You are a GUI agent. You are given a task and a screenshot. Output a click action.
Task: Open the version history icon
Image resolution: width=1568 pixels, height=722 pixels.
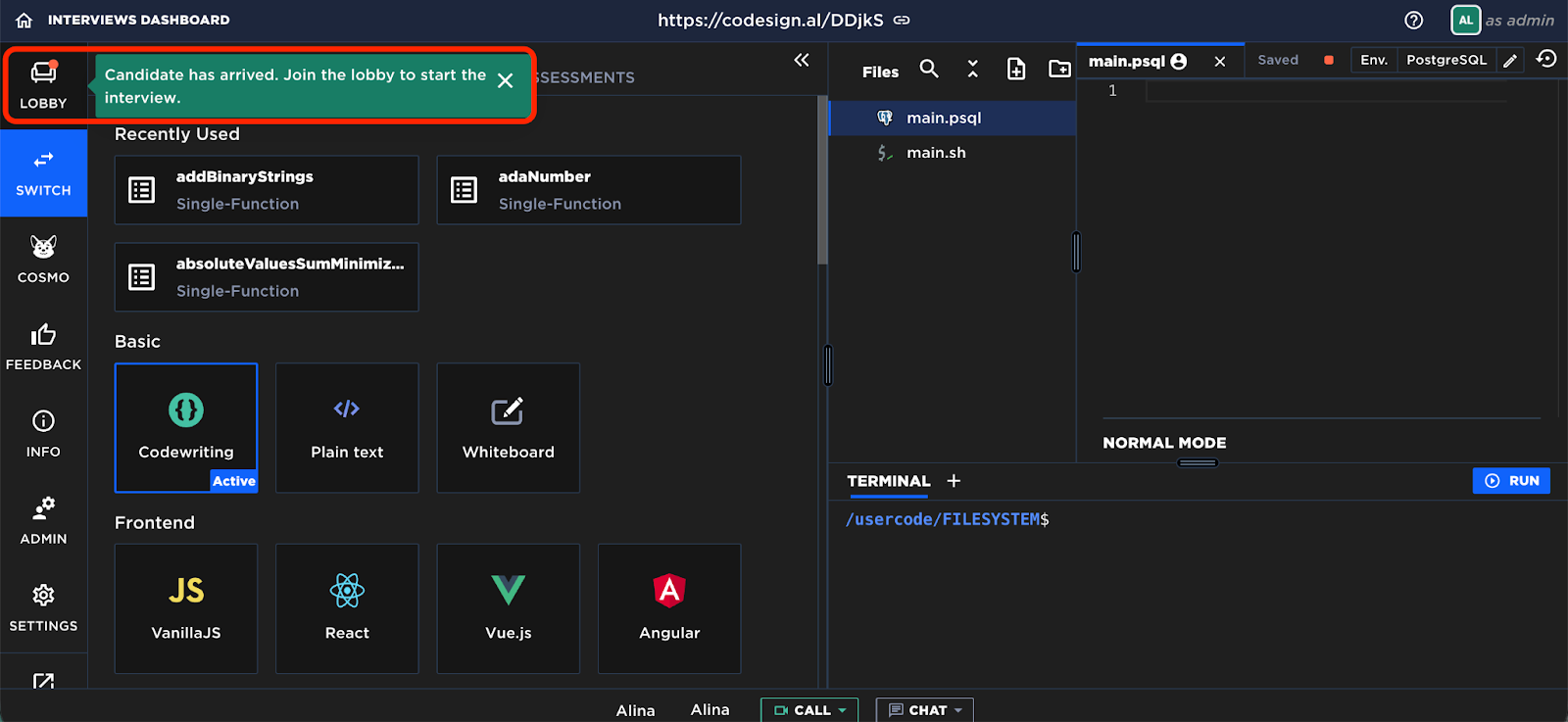[1546, 60]
